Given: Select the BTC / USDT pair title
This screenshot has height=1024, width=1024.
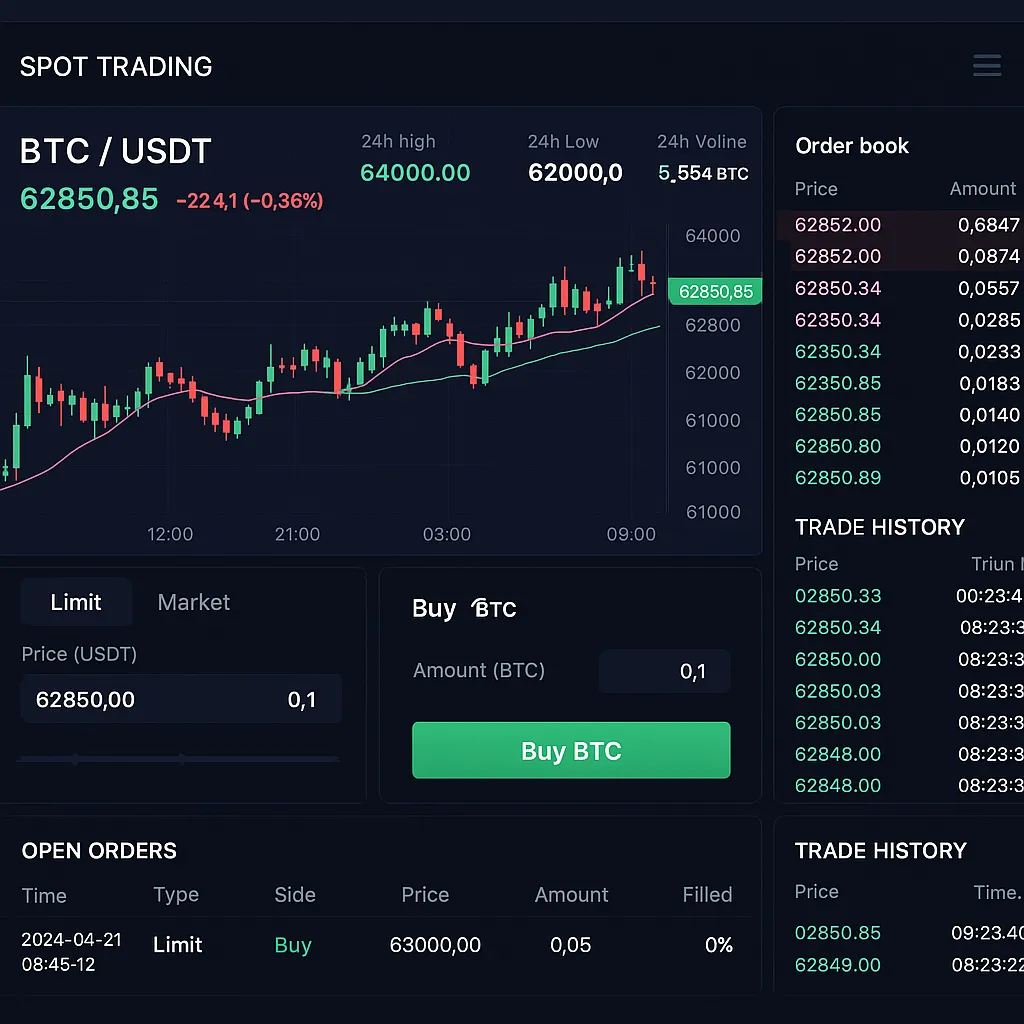Looking at the screenshot, I should pos(116,151).
